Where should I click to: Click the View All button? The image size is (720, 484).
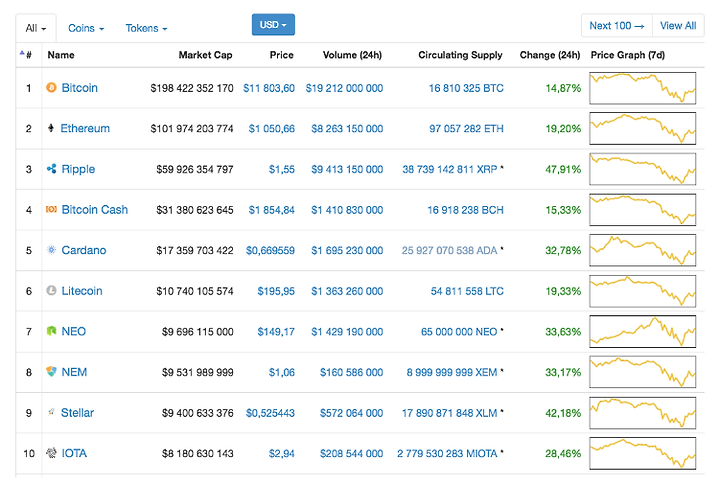pyautogui.click(x=678, y=26)
